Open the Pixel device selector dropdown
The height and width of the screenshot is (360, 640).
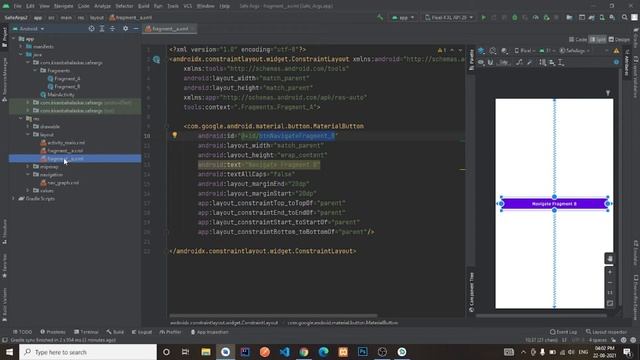tap(449, 18)
